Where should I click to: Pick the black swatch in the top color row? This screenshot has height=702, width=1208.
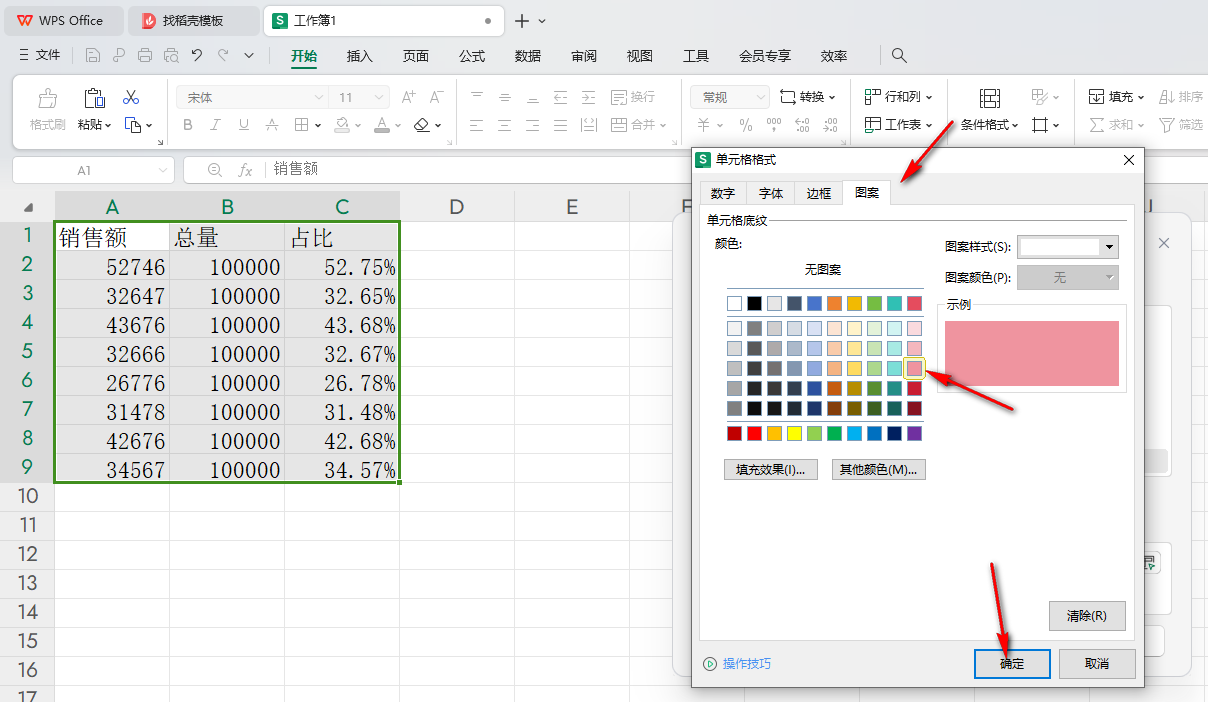(755, 303)
